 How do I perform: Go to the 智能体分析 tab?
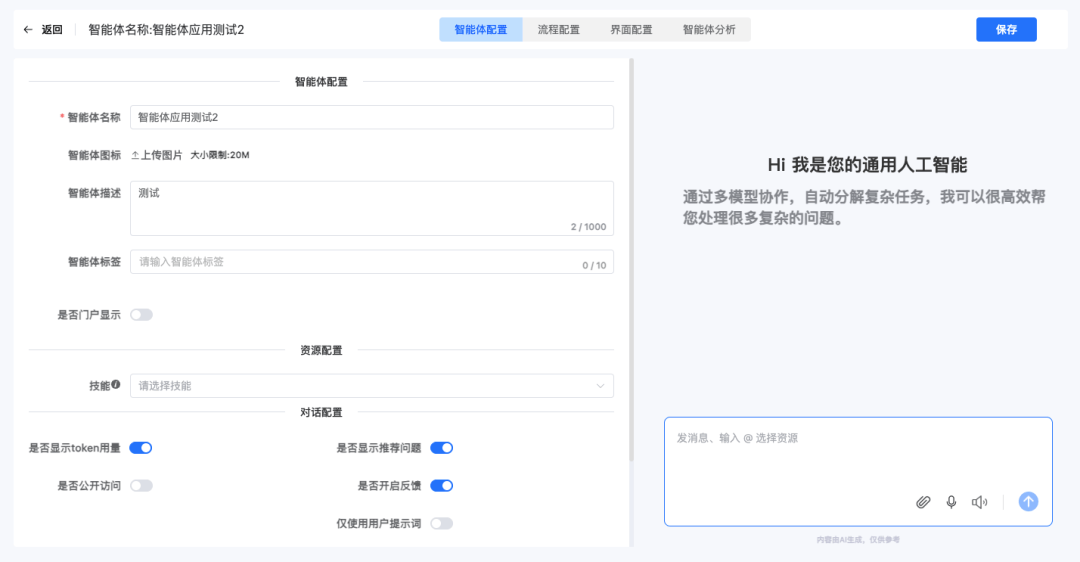point(709,30)
